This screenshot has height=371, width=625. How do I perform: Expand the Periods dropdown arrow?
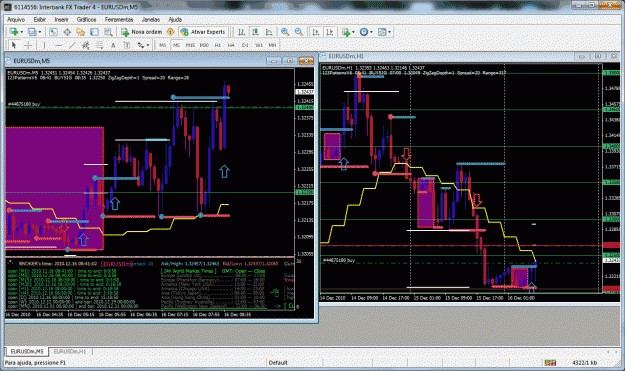pyautogui.click(x=371, y=32)
